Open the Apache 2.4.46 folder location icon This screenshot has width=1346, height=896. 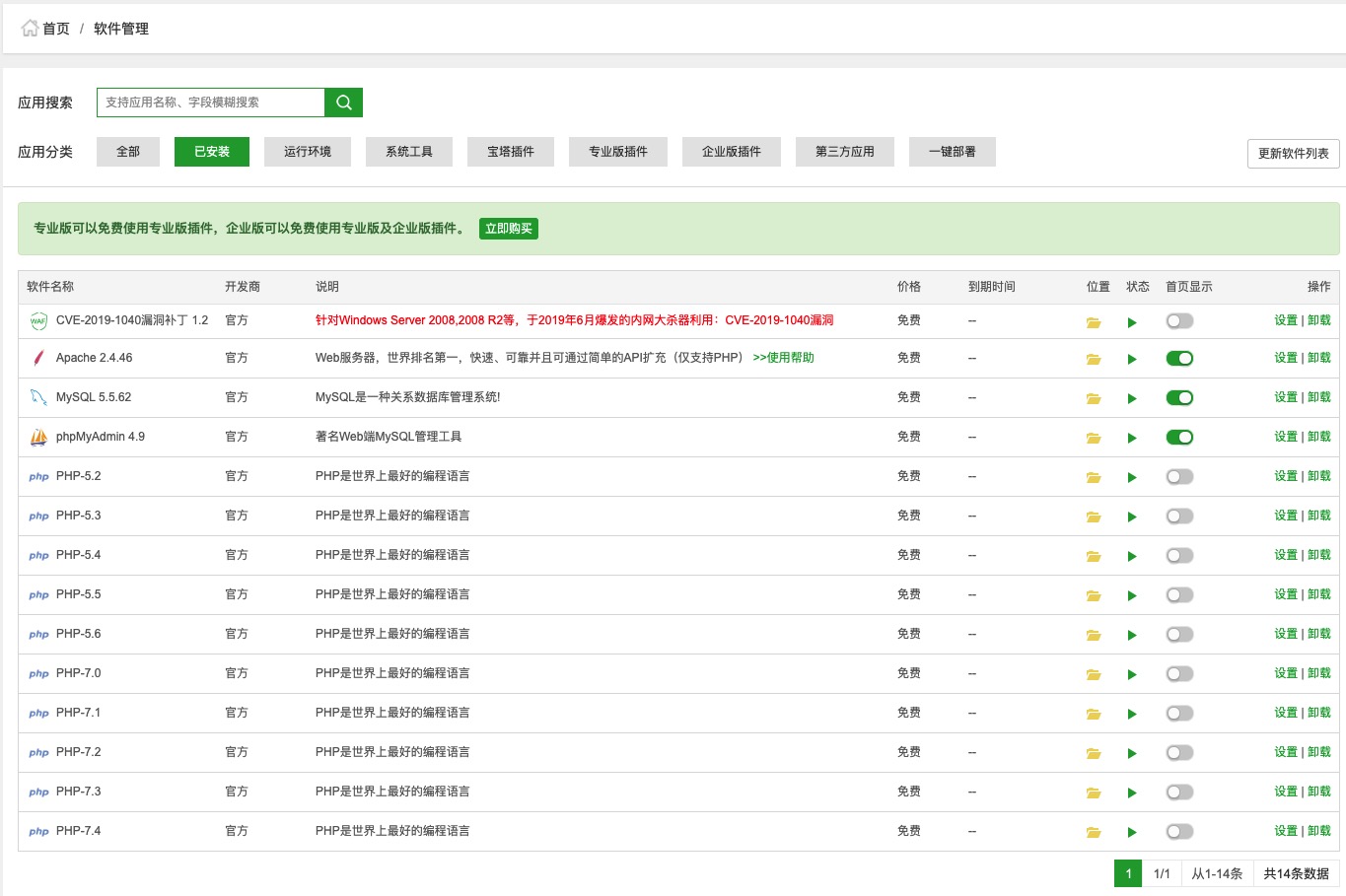(1094, 360)
